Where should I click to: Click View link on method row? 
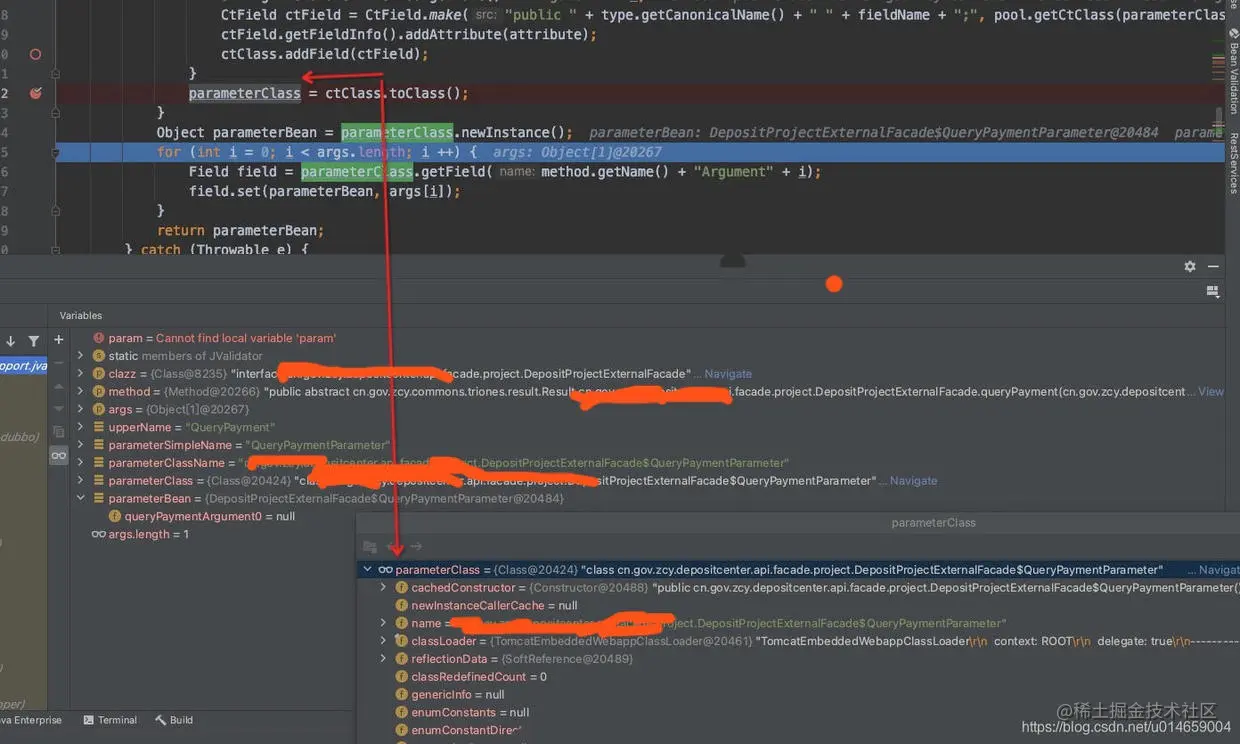(x=1211, y=392)
